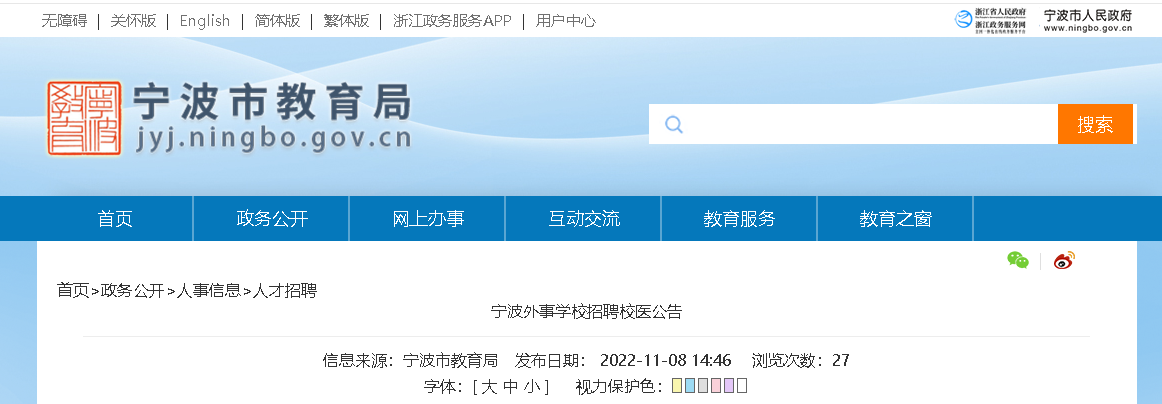Open the 用户中心 link
1162x404 pixels.
coord(565,21)
